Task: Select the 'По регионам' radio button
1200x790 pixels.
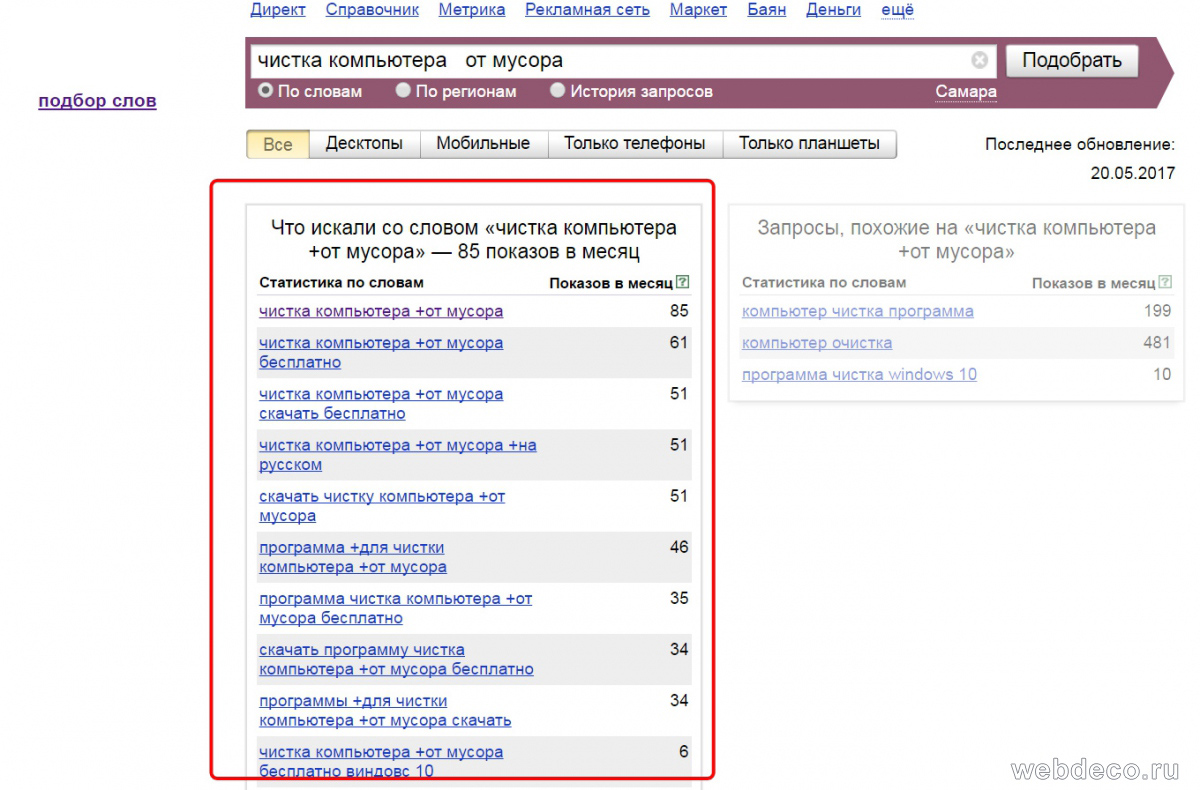Action: [x=403, y=91]
